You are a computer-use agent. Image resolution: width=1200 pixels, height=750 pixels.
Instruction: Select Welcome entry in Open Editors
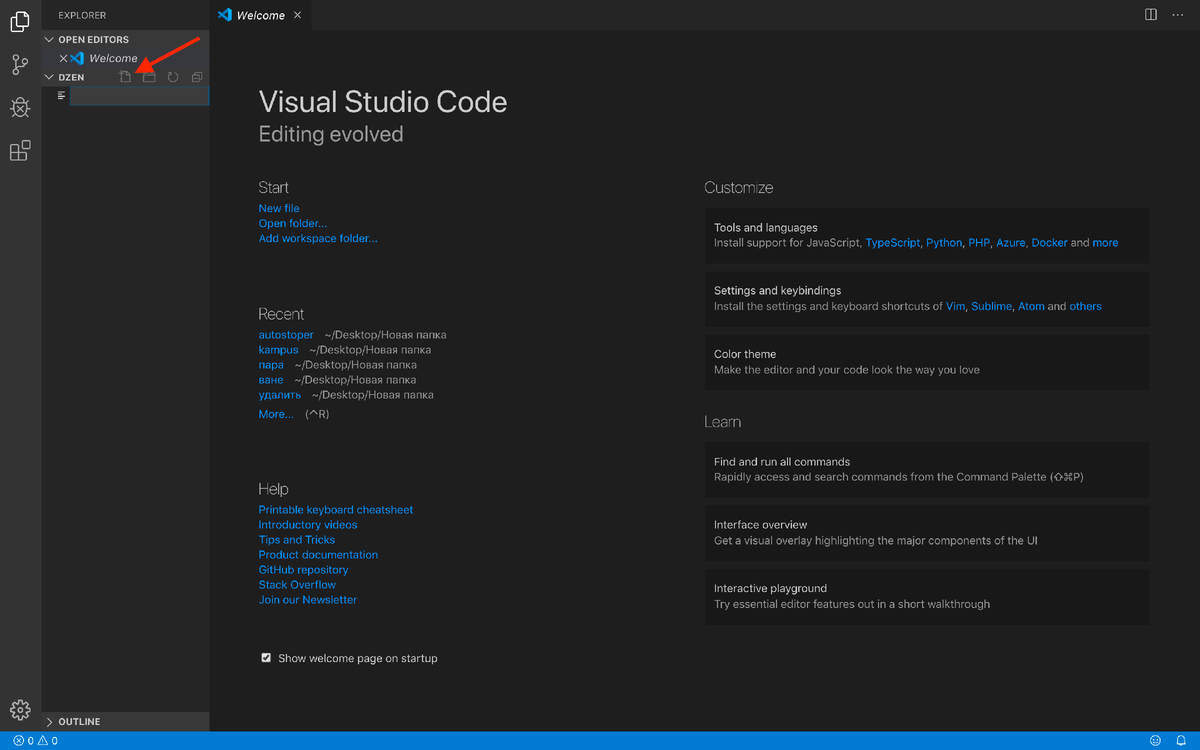125,58
